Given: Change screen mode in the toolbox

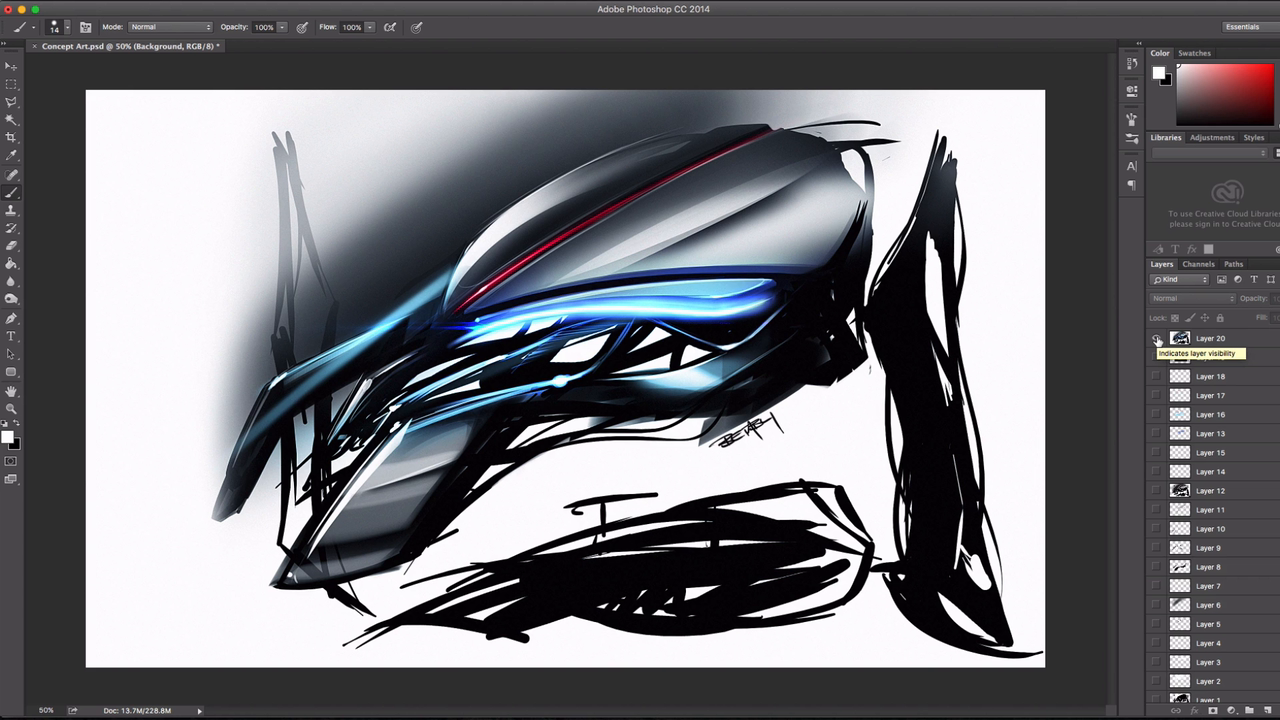Looking at the screenshot, I should 11,479.
